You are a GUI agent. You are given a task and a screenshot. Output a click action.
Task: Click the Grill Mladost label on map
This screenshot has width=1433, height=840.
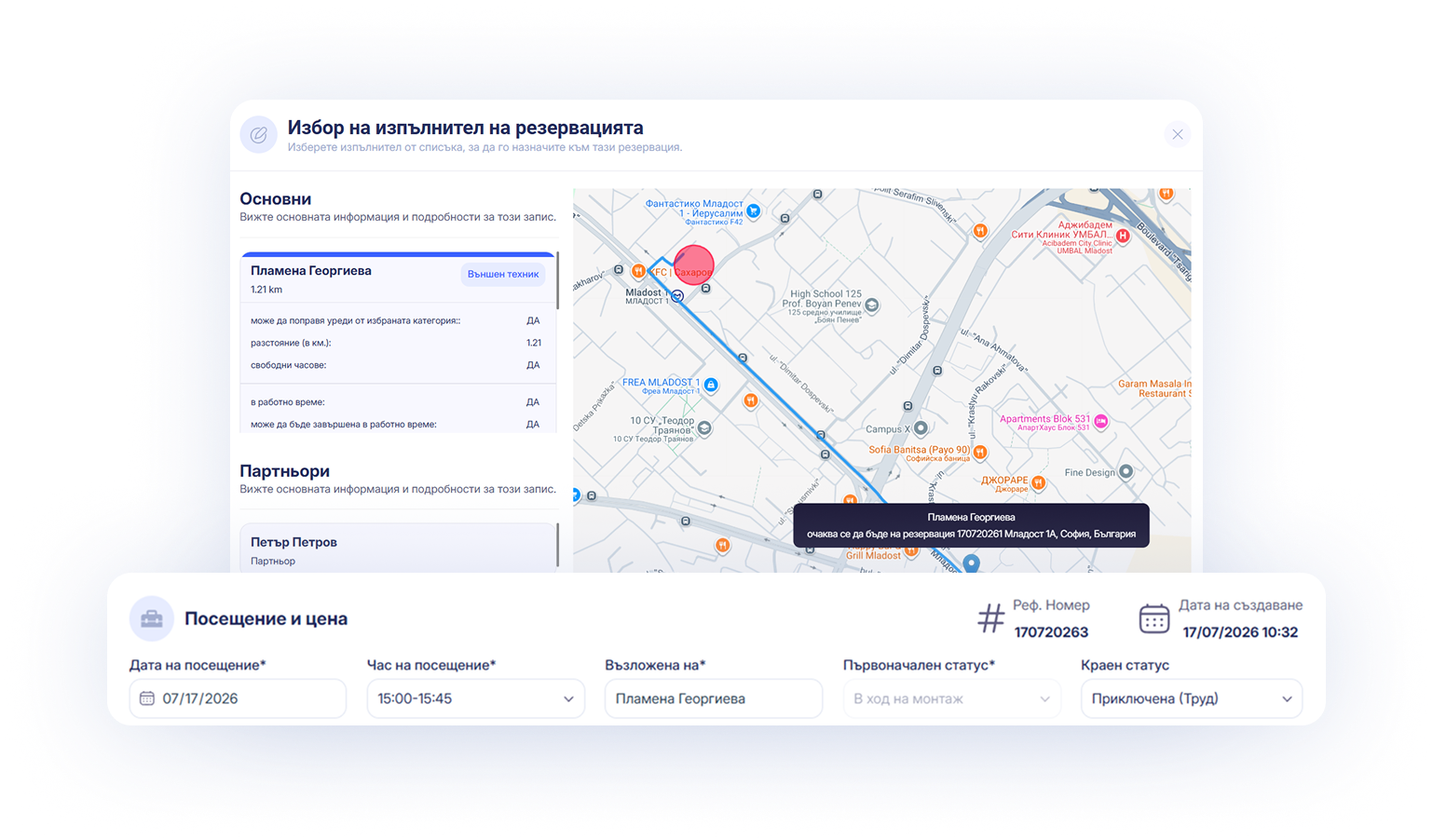873,556
